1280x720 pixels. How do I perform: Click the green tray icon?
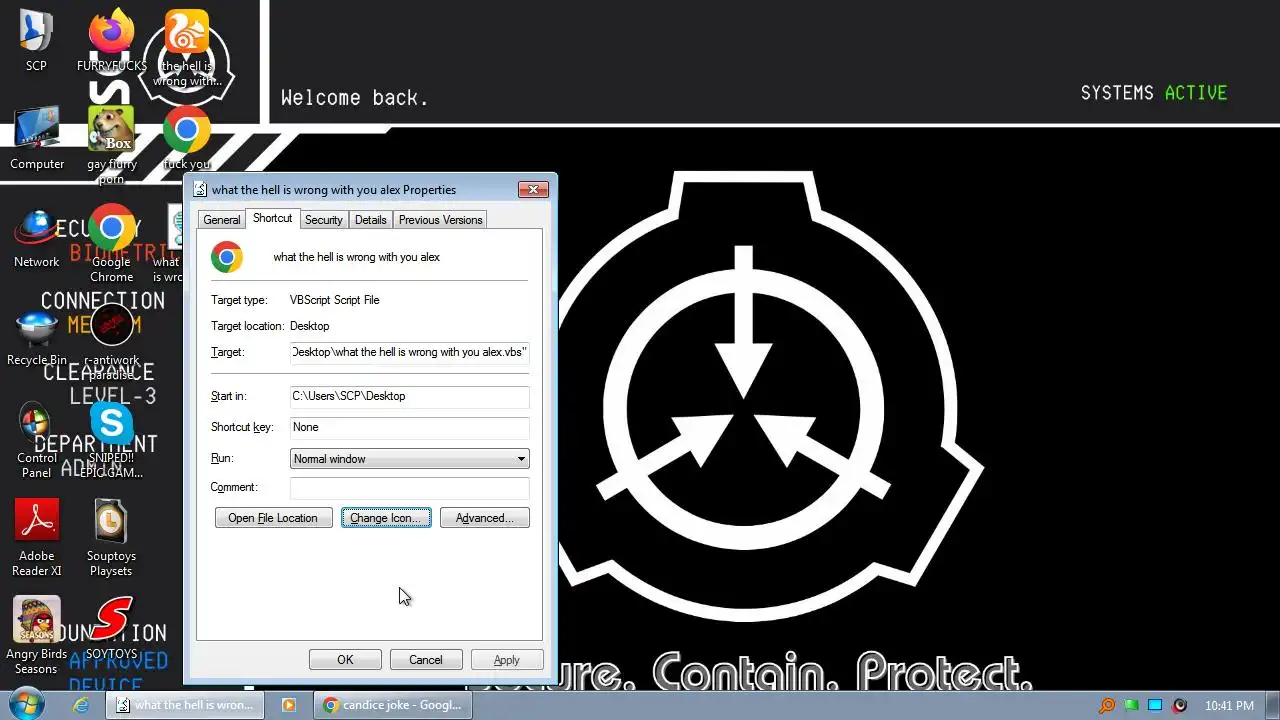(x=1131, y=705)
